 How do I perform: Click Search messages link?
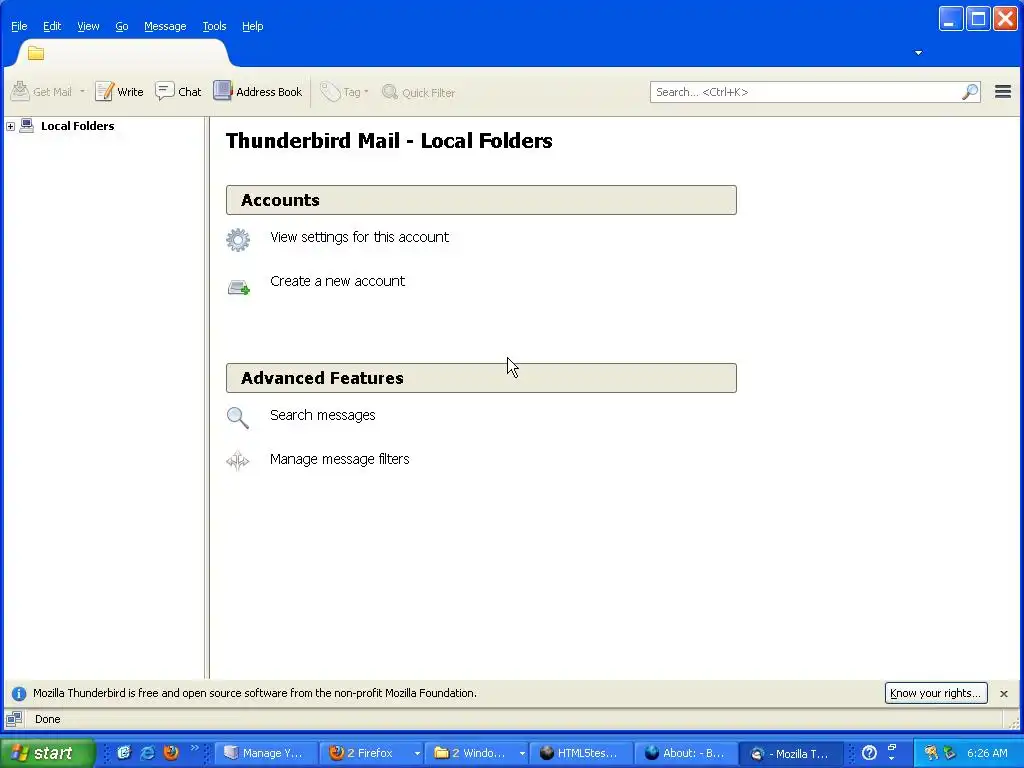click(x=323, y=415)
